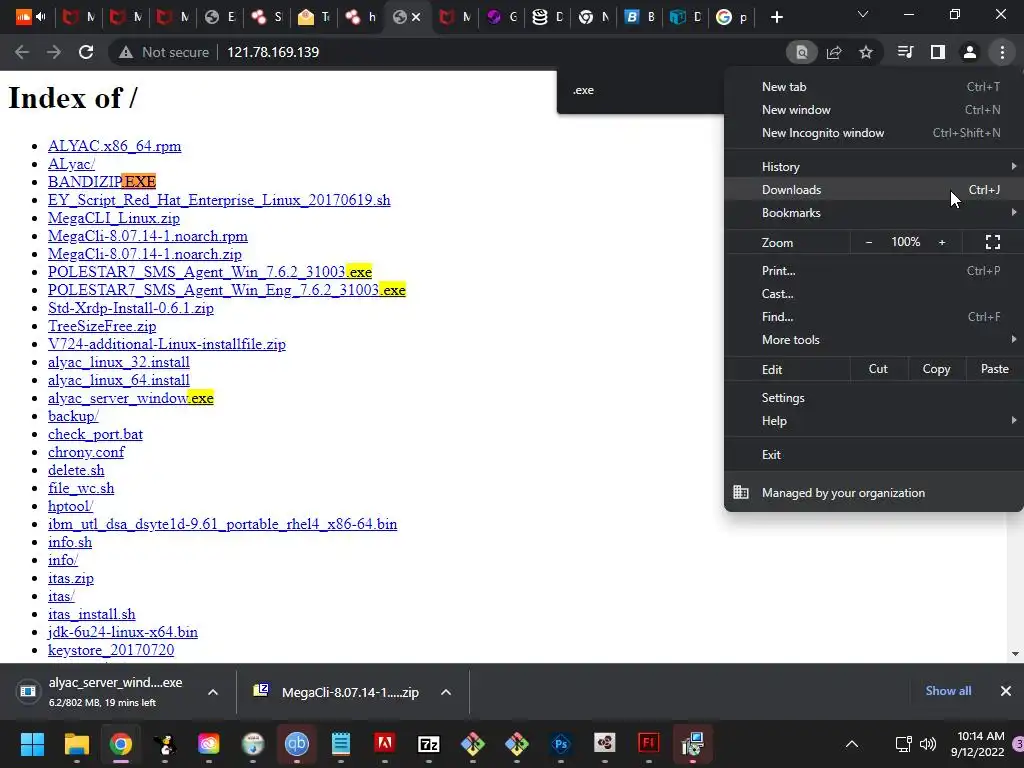Click Show all downloads
Screen dimensions: 1024x768
[948, 691]
